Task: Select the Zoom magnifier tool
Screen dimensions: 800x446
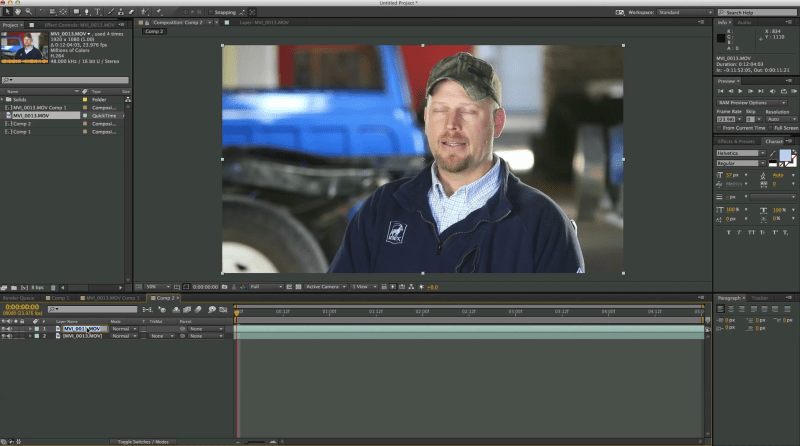Action: 29,11
